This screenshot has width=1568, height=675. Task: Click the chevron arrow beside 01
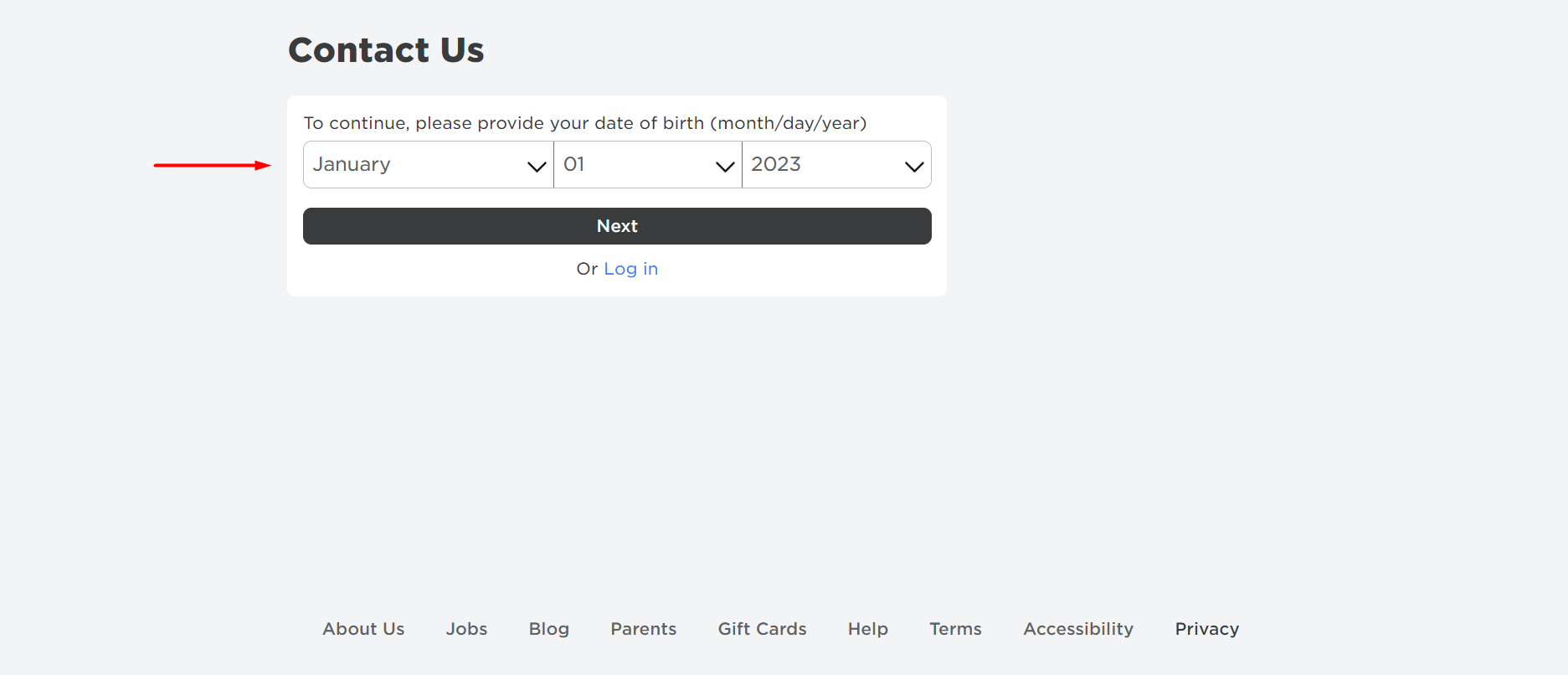click(725, 167)
